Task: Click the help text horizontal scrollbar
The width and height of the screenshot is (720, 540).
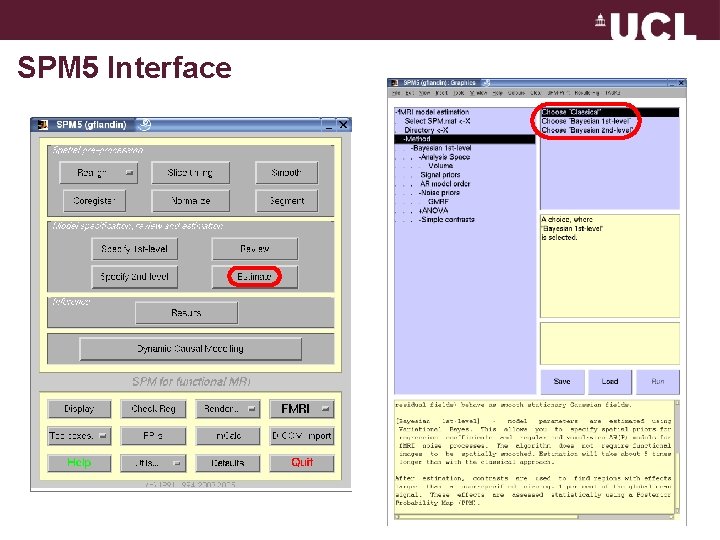Action: click(x=534, y=517)
